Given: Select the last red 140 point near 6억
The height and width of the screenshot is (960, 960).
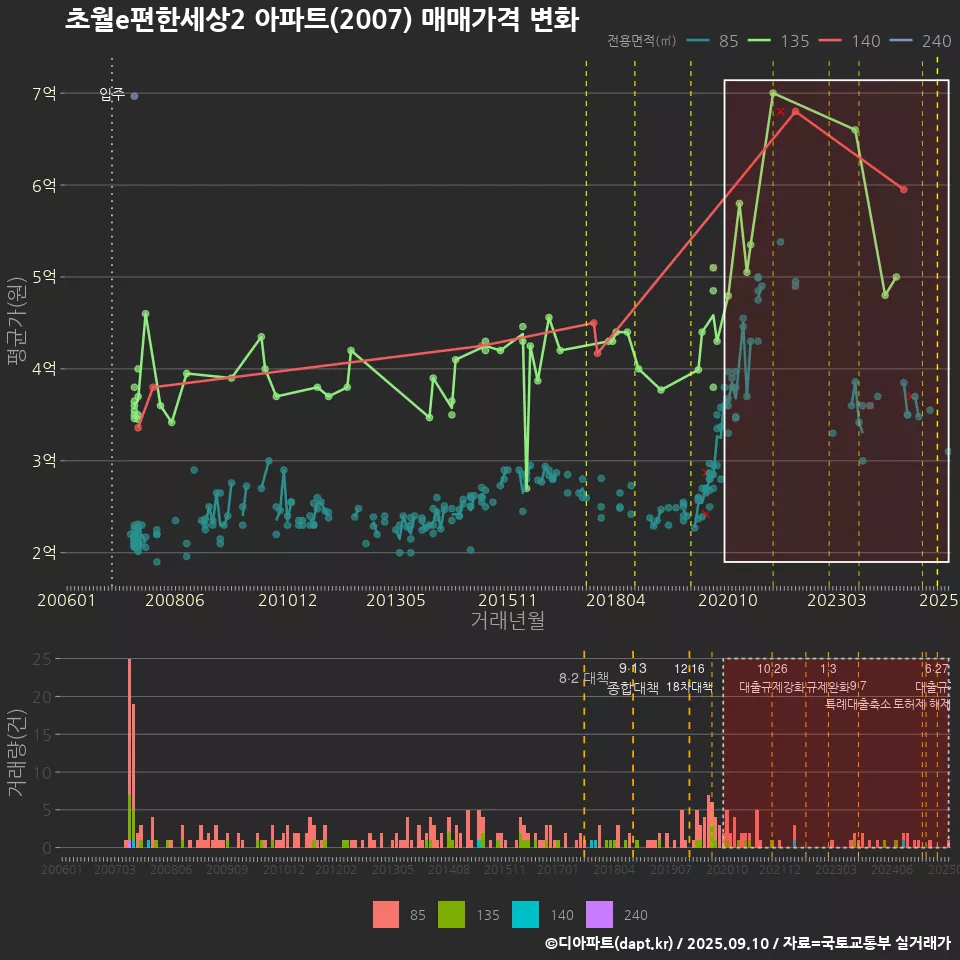Looking at the screenshot, I should (904, 189).
